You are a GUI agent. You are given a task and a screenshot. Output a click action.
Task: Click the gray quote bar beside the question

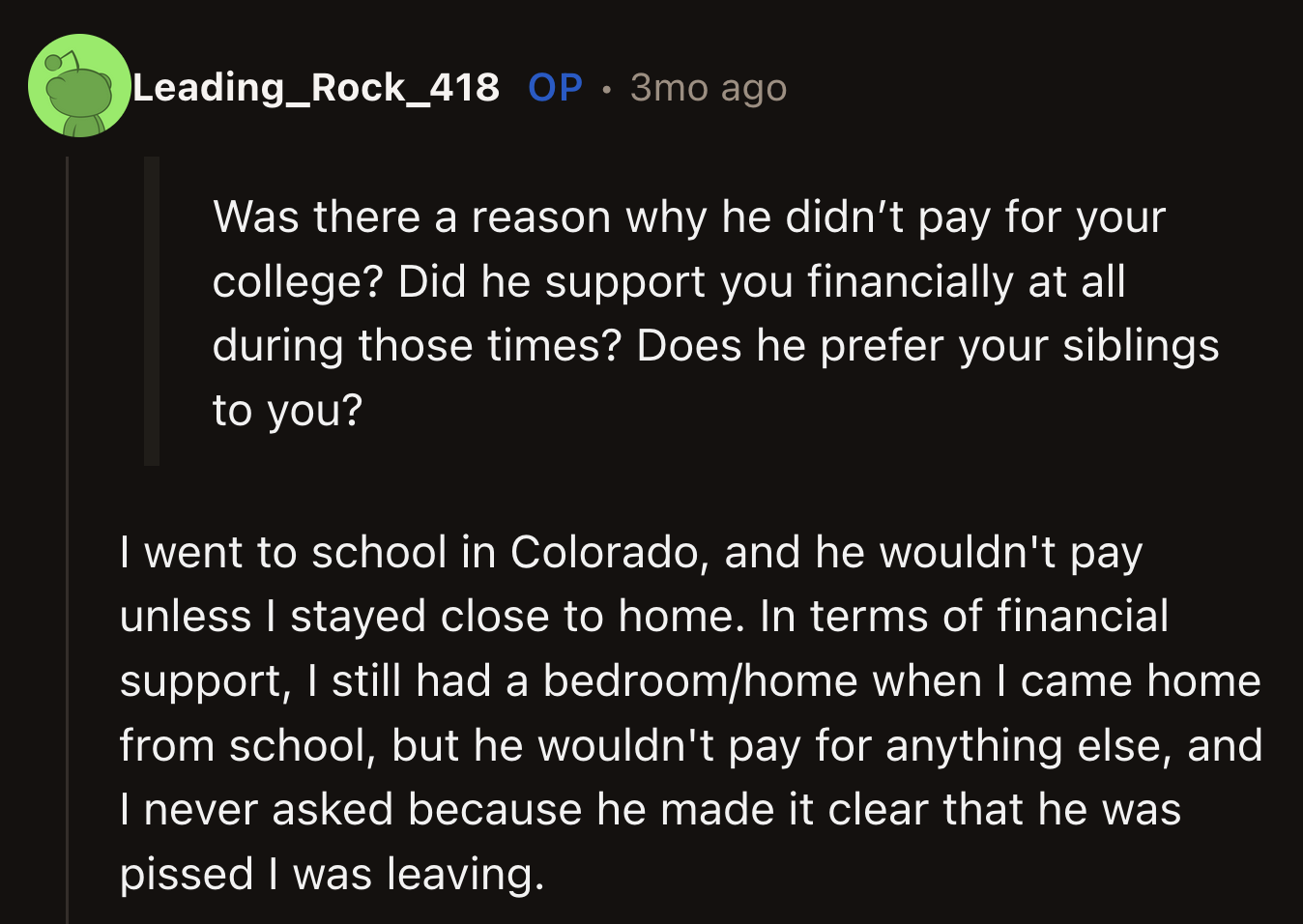pyautogui.click(x=152, y=309)
